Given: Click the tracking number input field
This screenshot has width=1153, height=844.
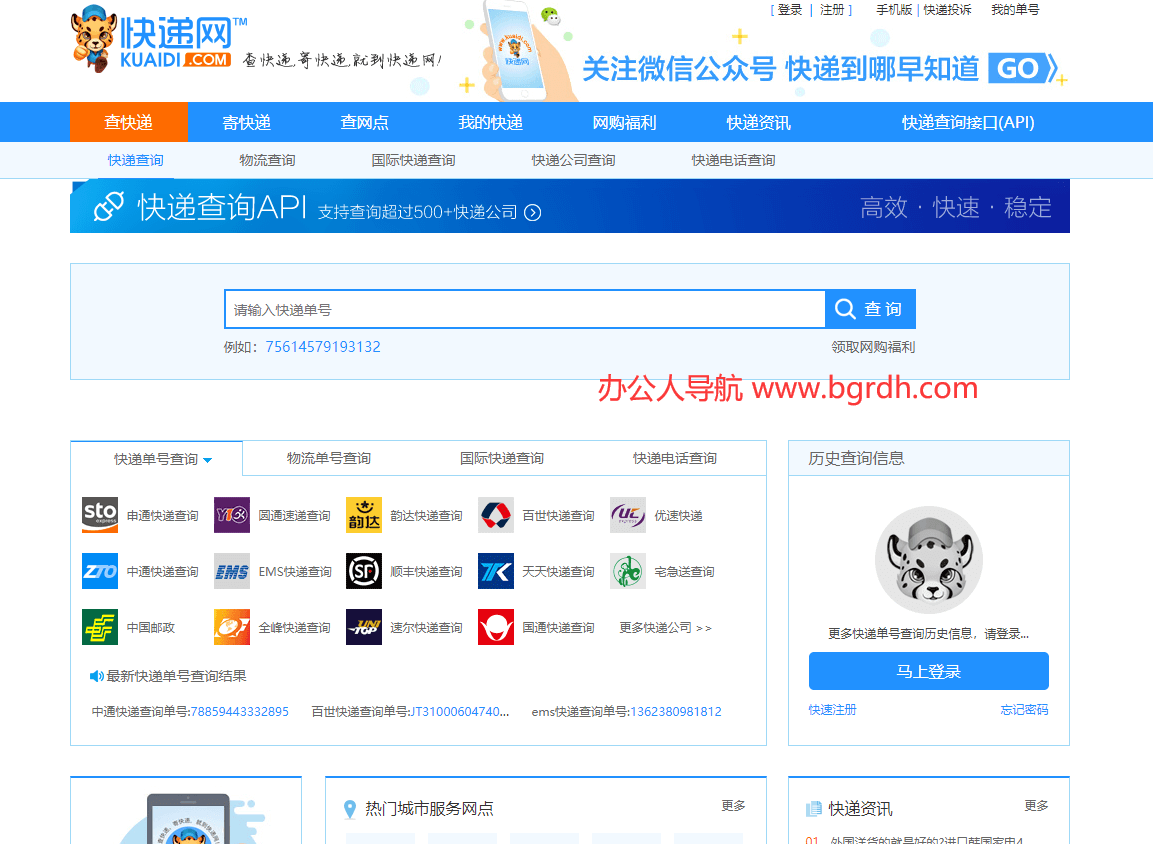Looking at the screenshot, I should [x=525, y=310].
